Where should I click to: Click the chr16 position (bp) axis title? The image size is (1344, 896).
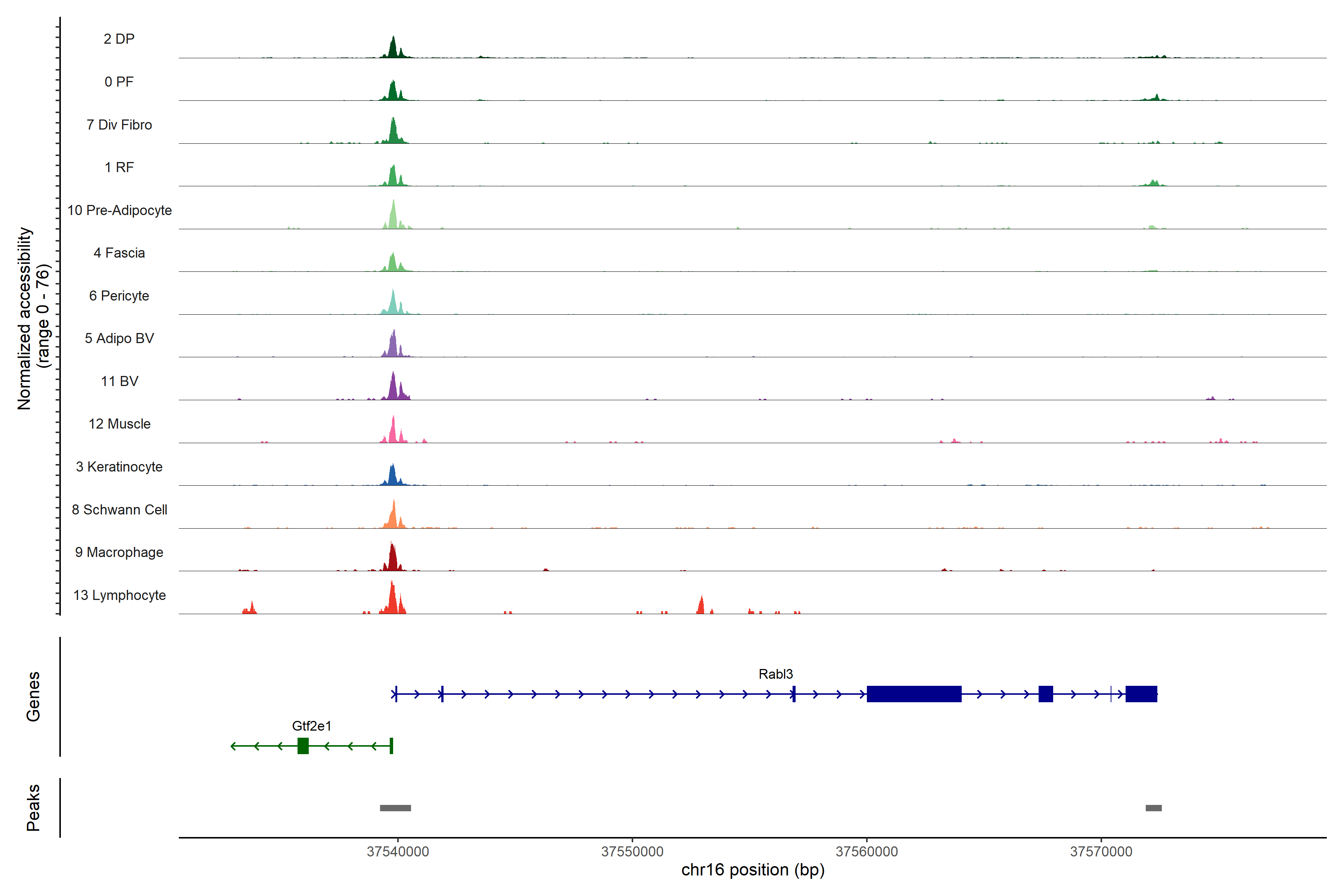(x=753, y=870)
